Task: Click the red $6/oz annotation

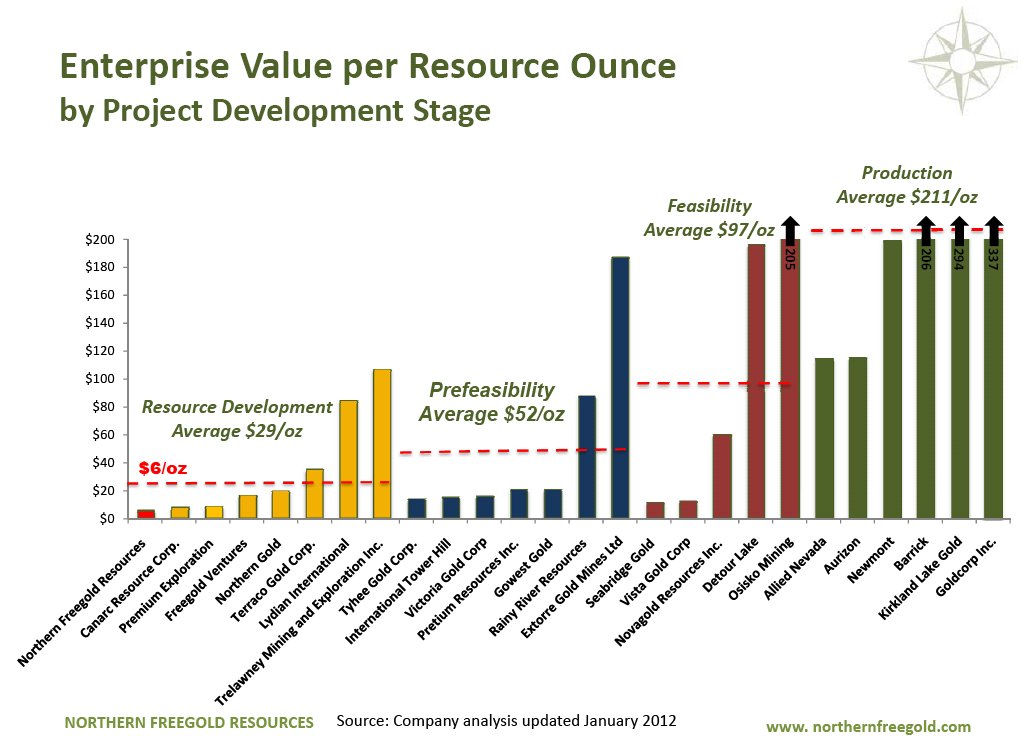Action: pos(162,468)
